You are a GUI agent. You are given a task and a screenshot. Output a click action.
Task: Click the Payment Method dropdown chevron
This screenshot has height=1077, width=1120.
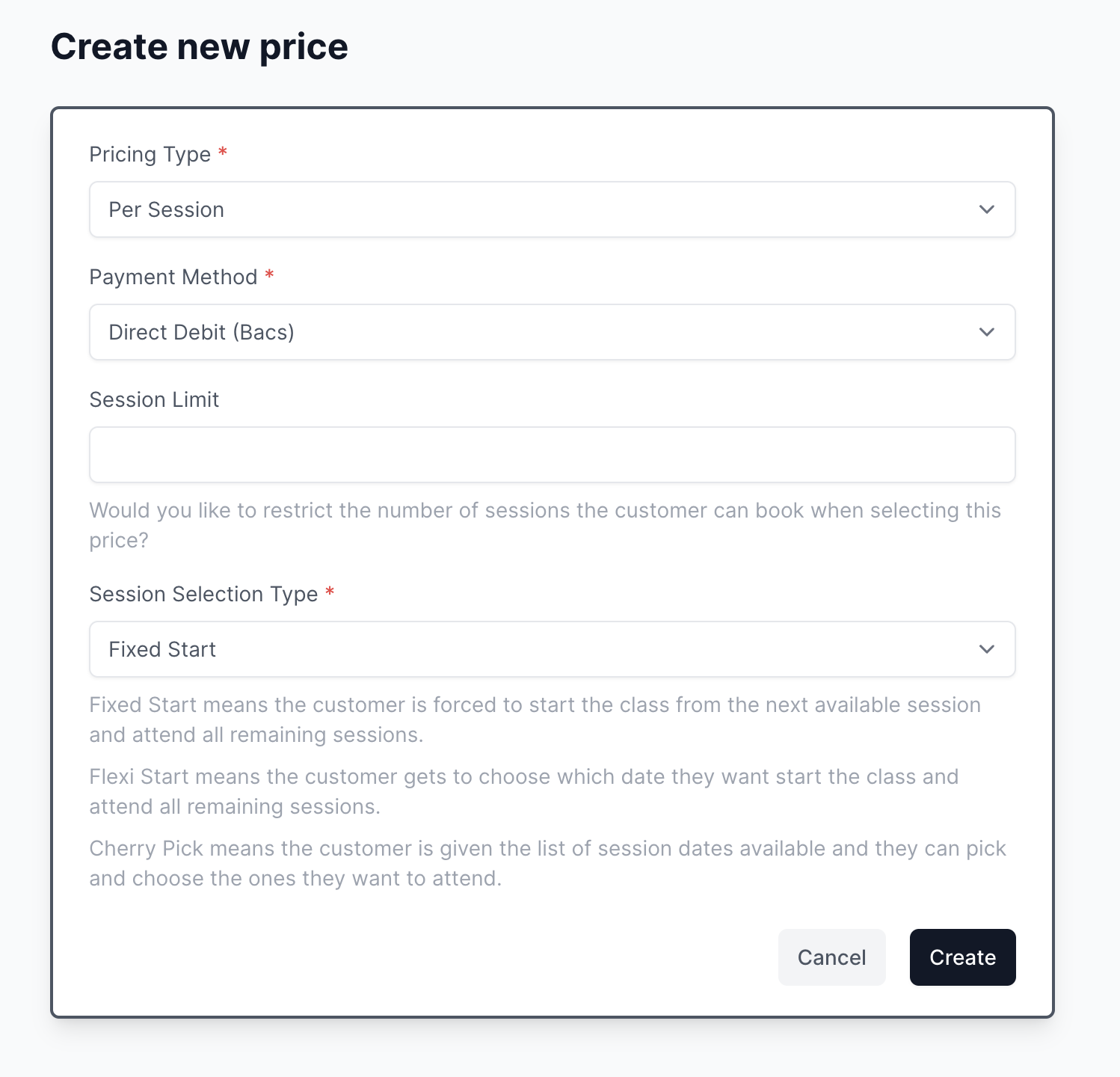tap(987, 332)
